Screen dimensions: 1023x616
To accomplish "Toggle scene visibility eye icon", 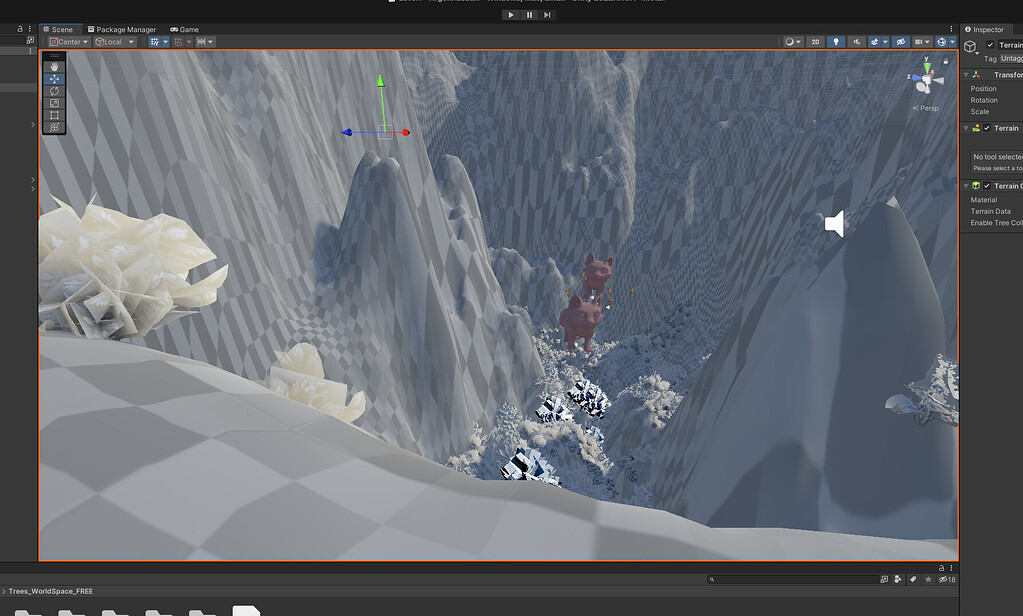I will click(x=900, y=42).
